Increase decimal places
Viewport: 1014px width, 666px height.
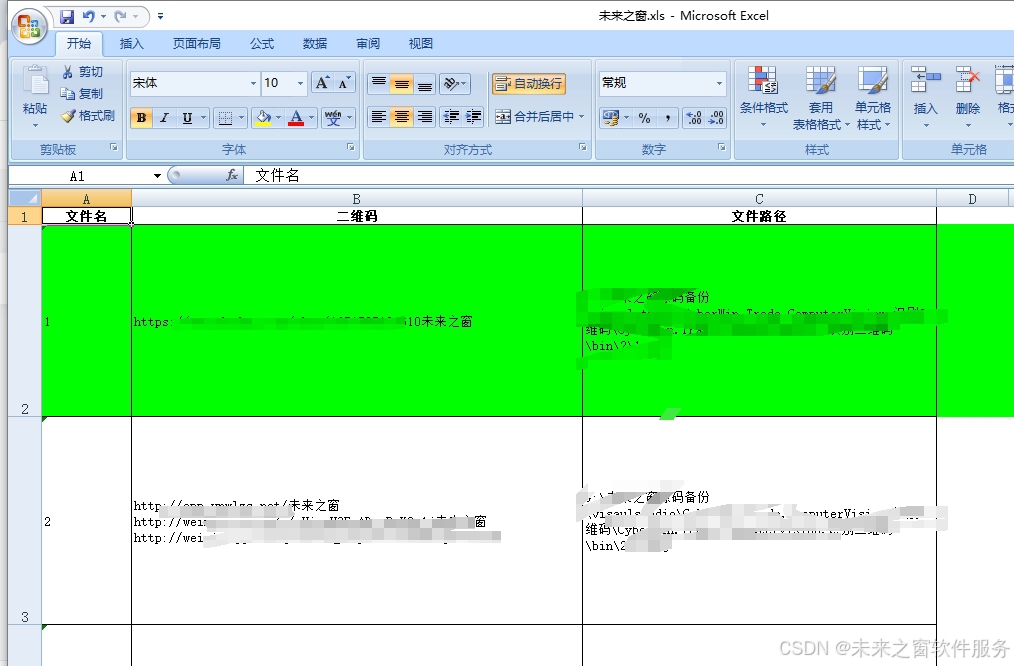tap(694, 118)
